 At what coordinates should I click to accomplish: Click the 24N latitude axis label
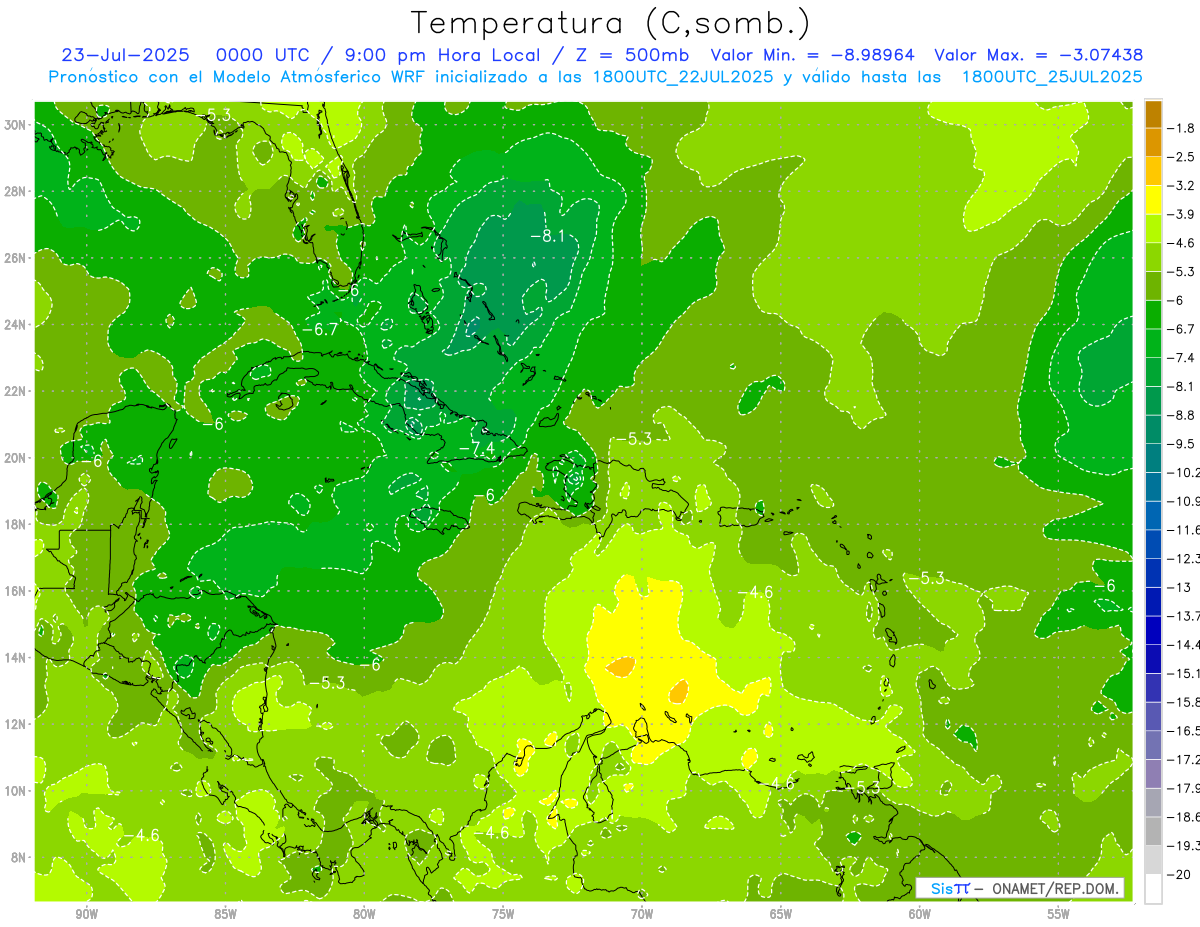pos(17,325)
